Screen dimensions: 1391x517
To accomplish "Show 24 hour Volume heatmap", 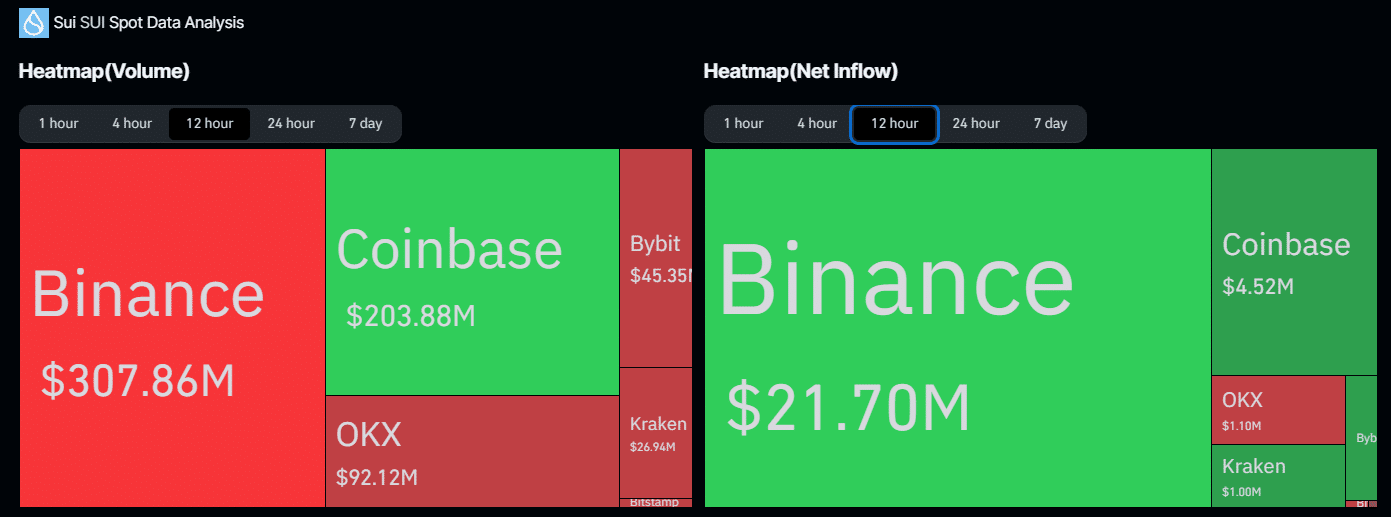I will pos(291,124).
